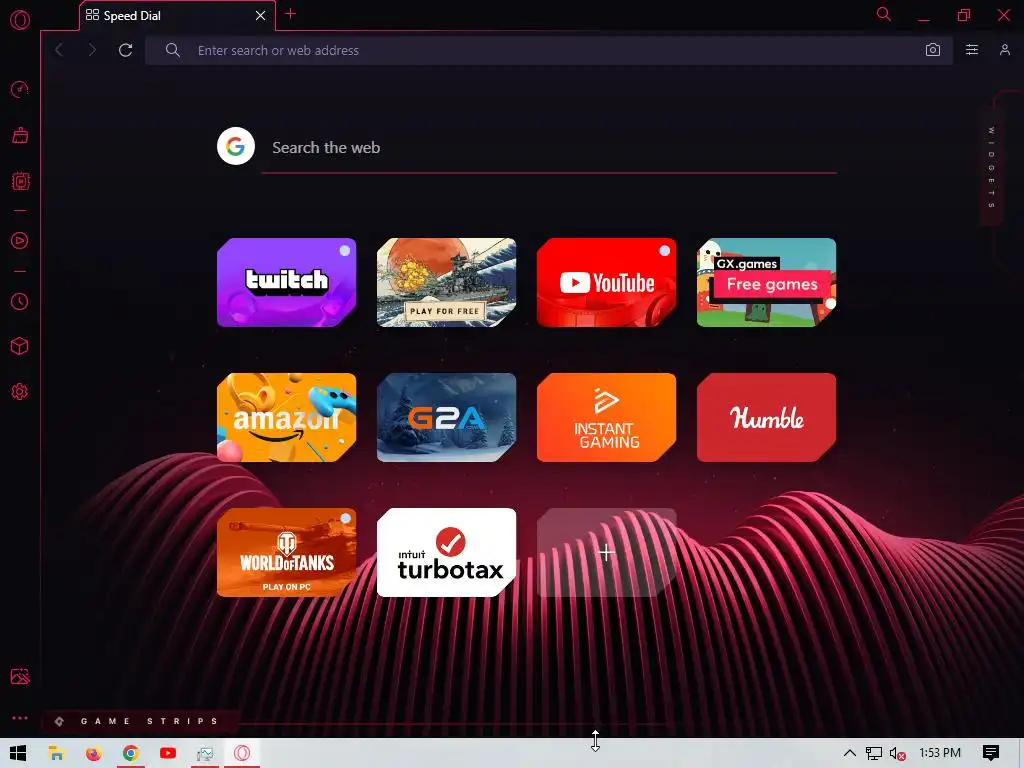Reload the current page

125,50
